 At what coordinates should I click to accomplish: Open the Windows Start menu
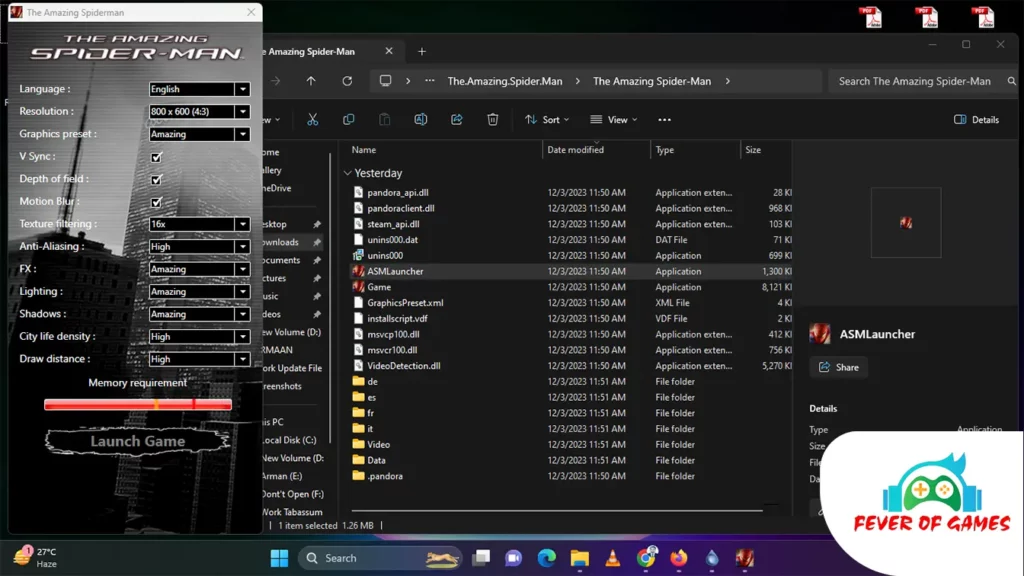[280, 558]
